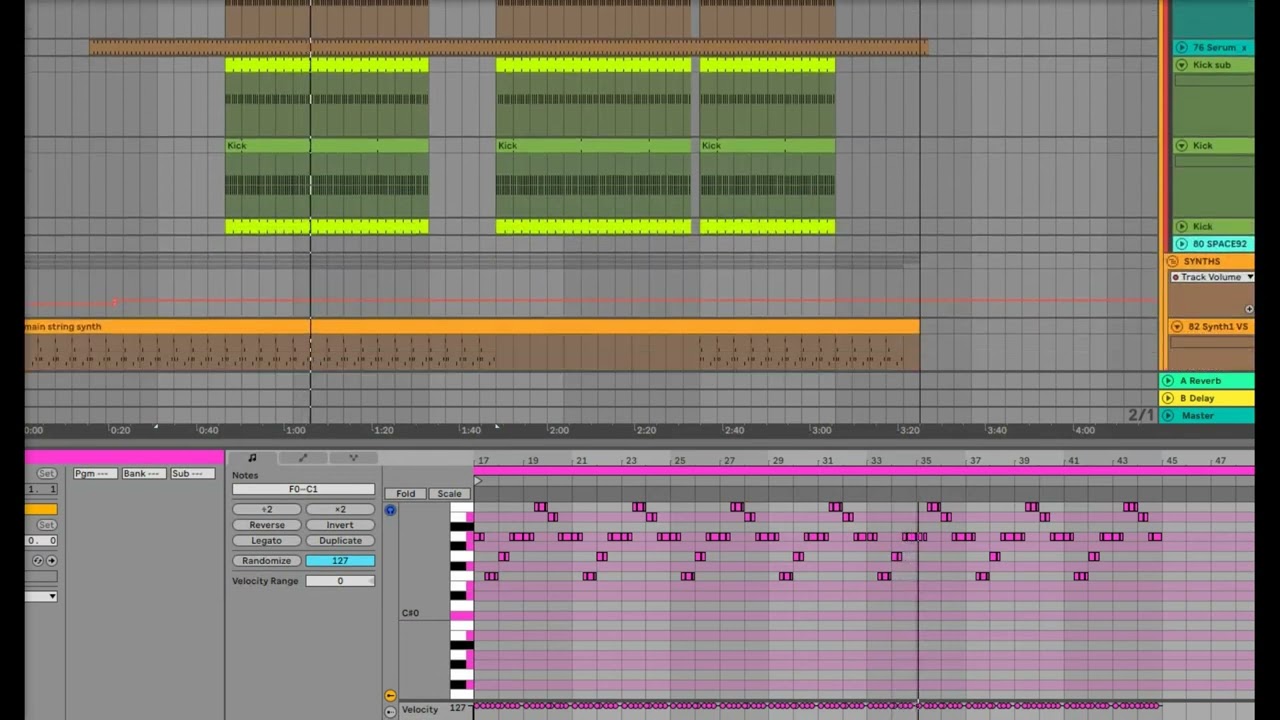
Task: Click the Randomize velocity button
Action: pos(267,561)
